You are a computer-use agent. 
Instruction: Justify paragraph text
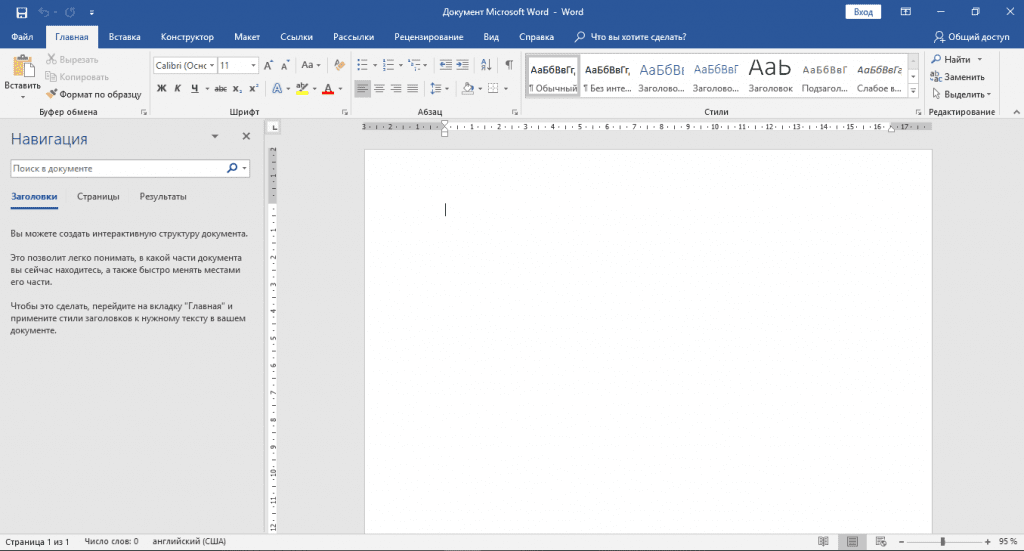(413, 88)
